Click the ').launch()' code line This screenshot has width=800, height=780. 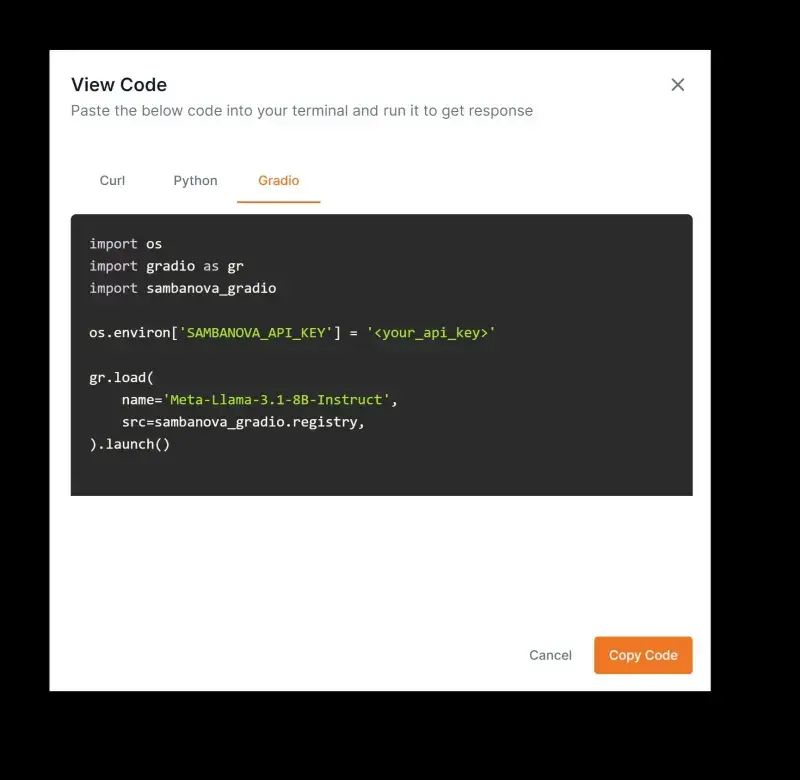pos(130,444)
